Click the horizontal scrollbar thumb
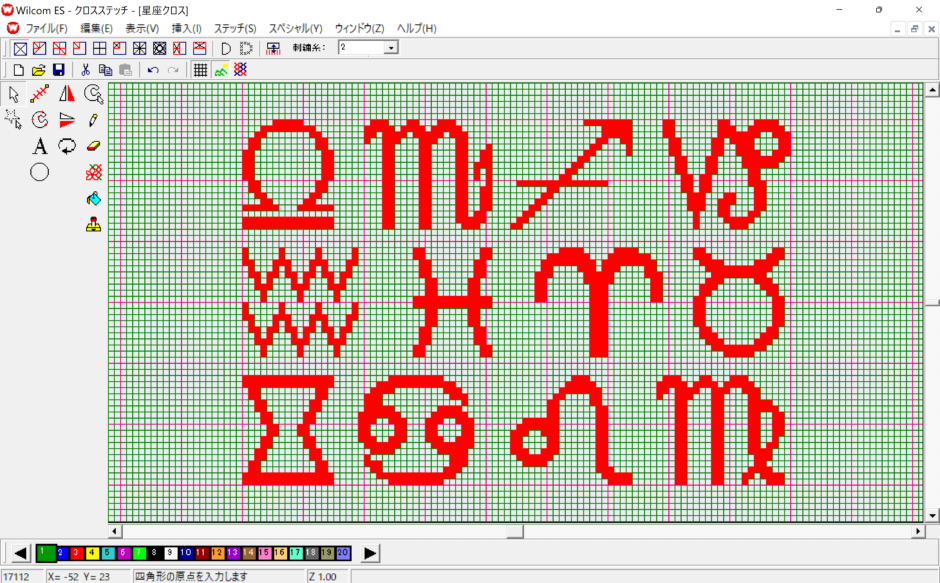The image size is (940, 583). click(515, 531)
